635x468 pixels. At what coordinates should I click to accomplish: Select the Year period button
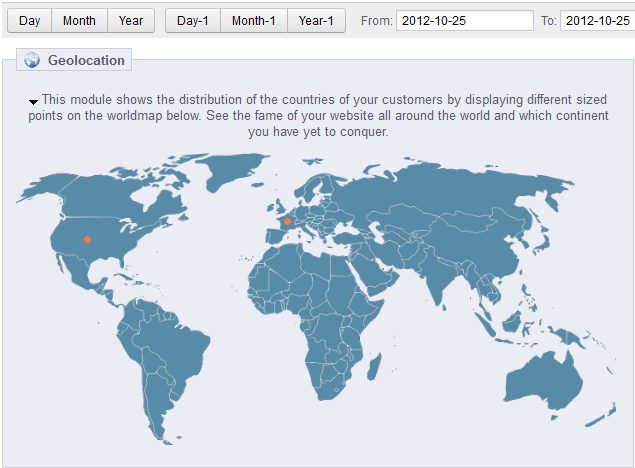(x=131, y=20)
